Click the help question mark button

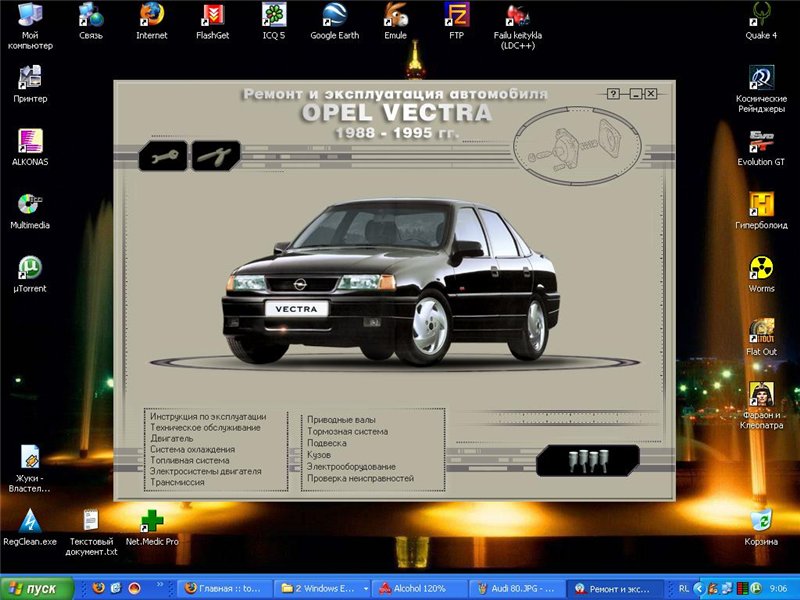pyautogui.click(x=613, y=93)
